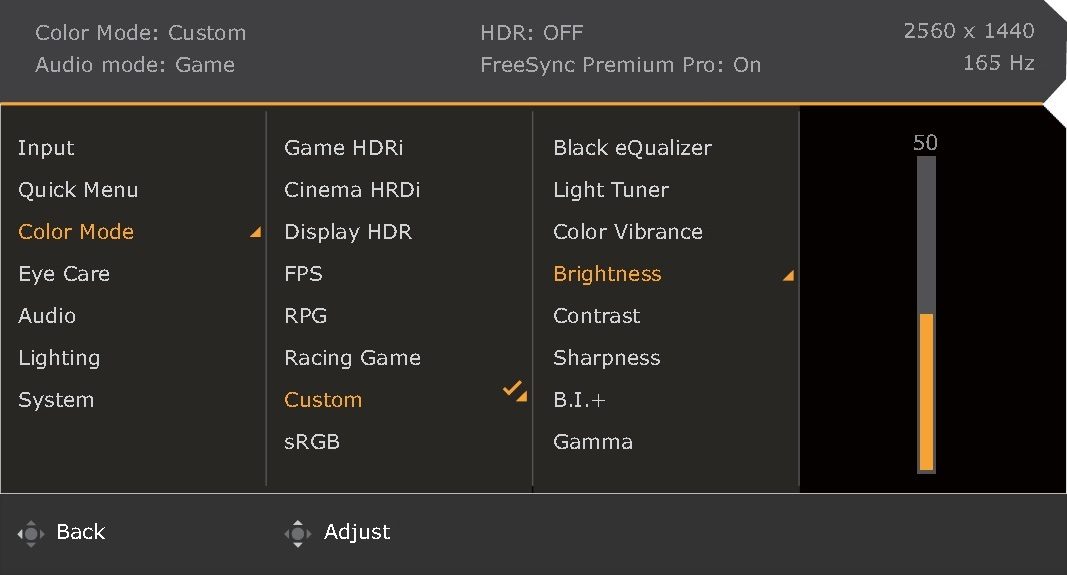
Task: Select the Eye Care menu item
Action: [x=64, y=274]
